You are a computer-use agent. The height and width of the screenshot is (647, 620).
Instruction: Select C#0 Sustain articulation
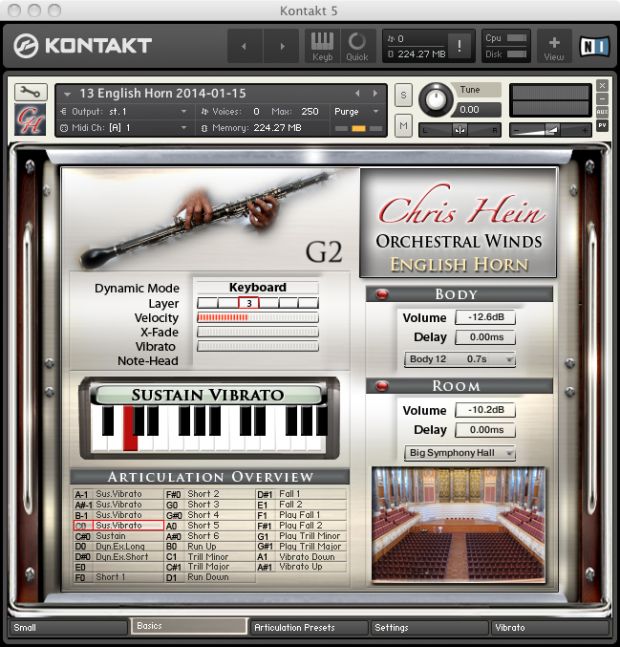tap(118, 536)
